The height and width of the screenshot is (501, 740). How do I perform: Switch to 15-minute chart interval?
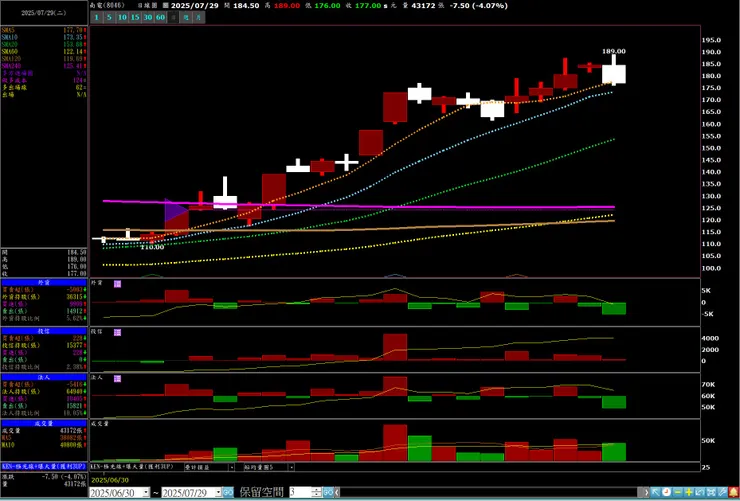click(x=135, y=17)
